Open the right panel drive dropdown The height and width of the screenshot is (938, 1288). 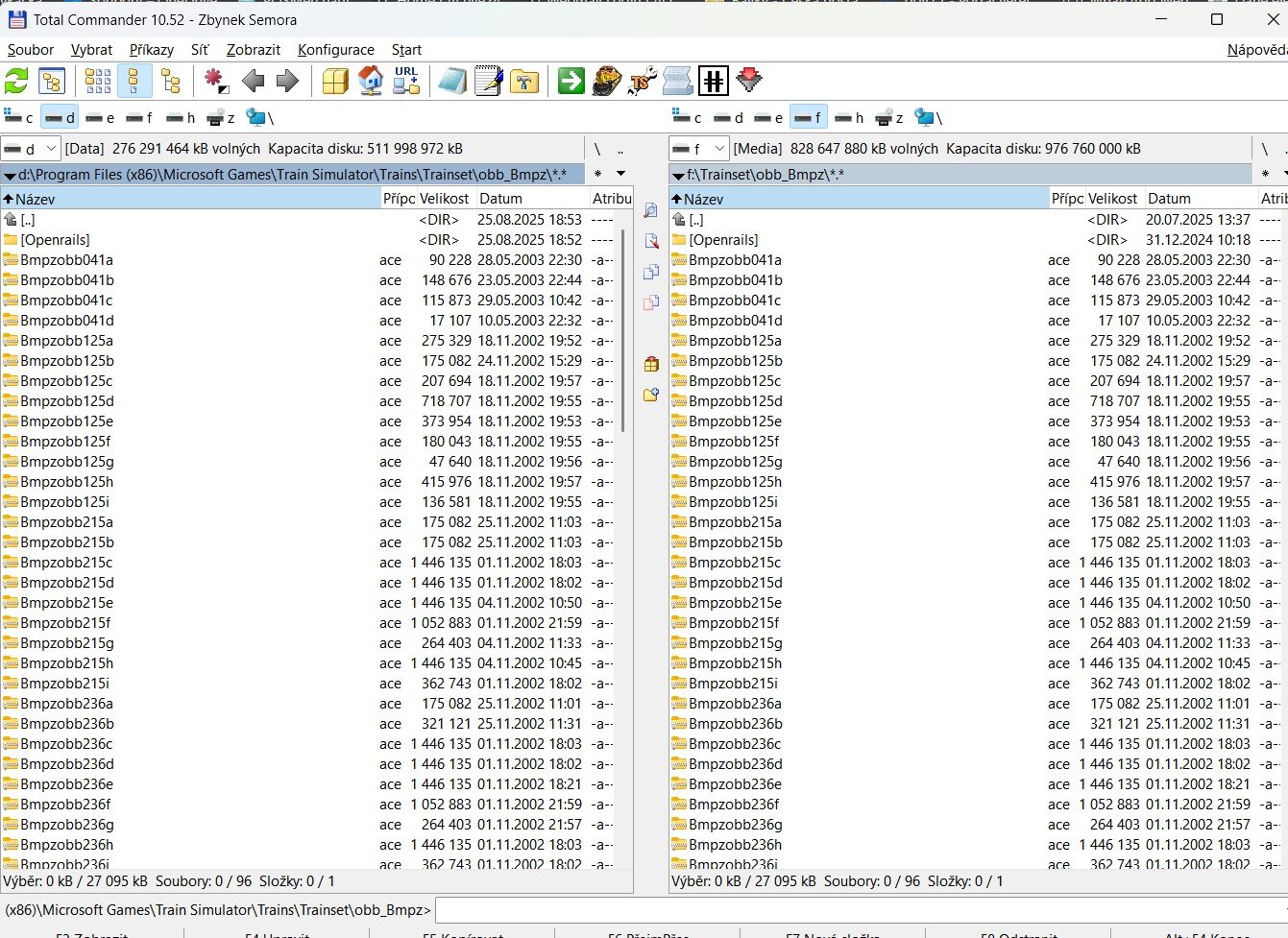point(699,149)
